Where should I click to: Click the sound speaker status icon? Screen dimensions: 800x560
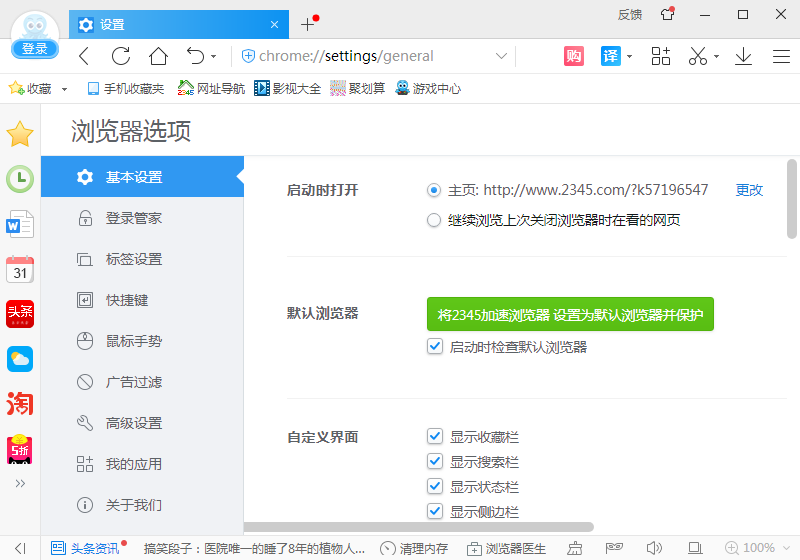pyautogui.click(x=654, y=548)
